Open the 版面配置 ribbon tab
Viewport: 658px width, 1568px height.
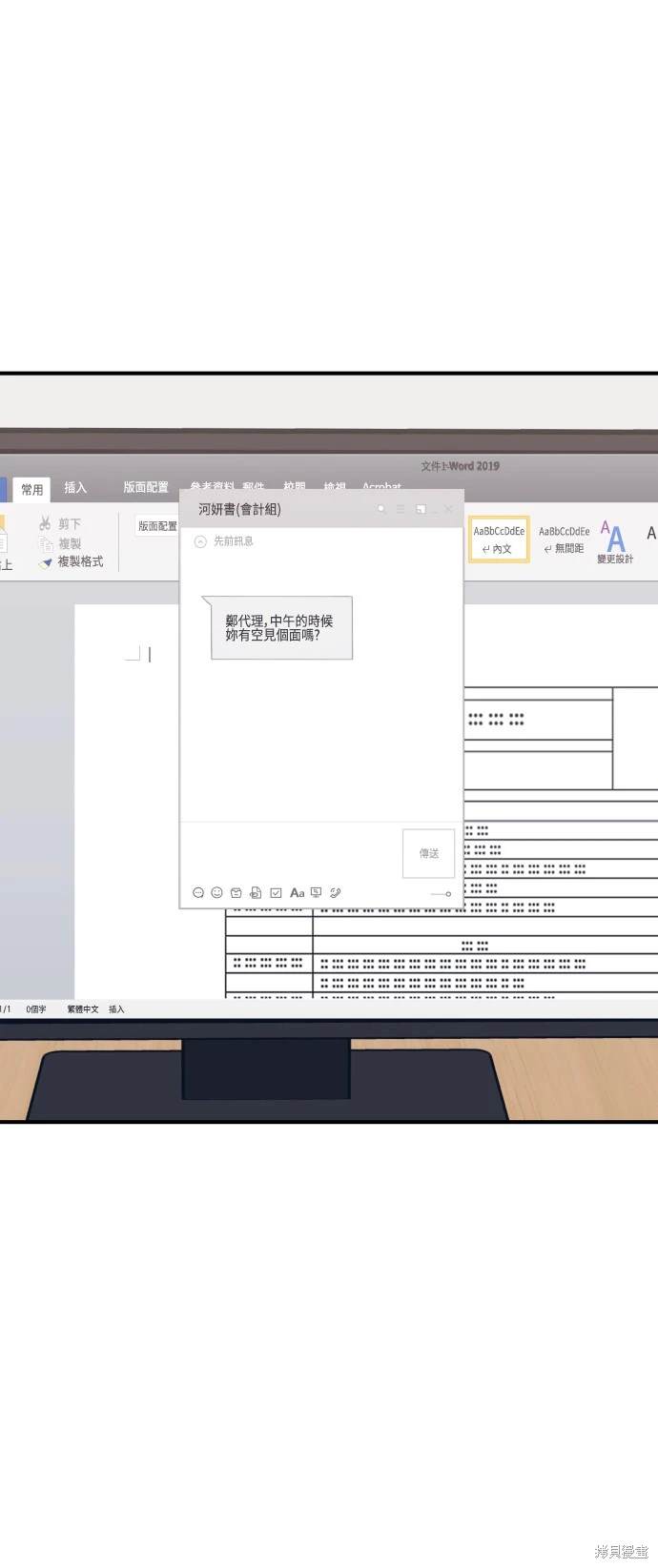point(146,487)
